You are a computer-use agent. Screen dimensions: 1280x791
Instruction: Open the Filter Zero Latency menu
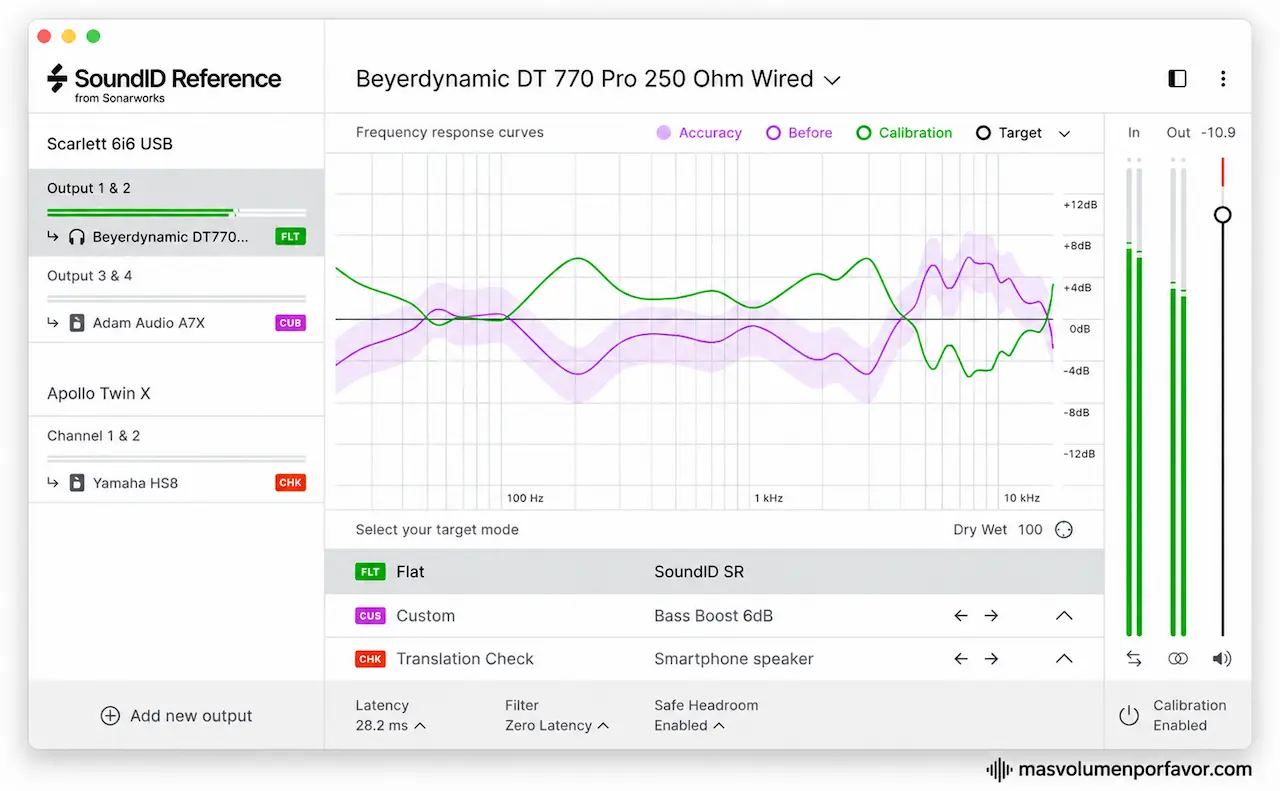point(557,726)
